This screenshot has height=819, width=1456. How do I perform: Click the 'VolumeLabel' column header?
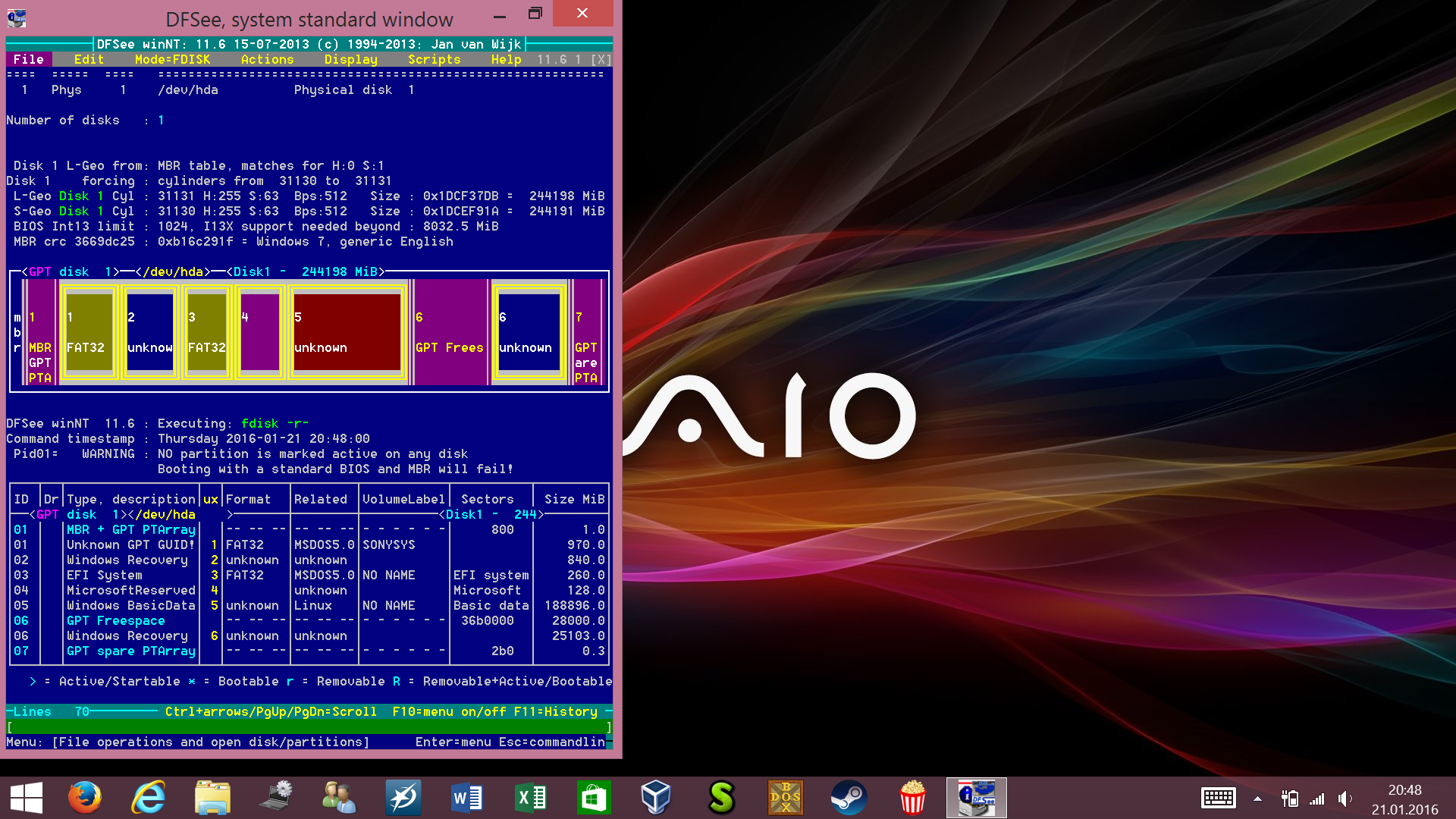coord(403,499)
